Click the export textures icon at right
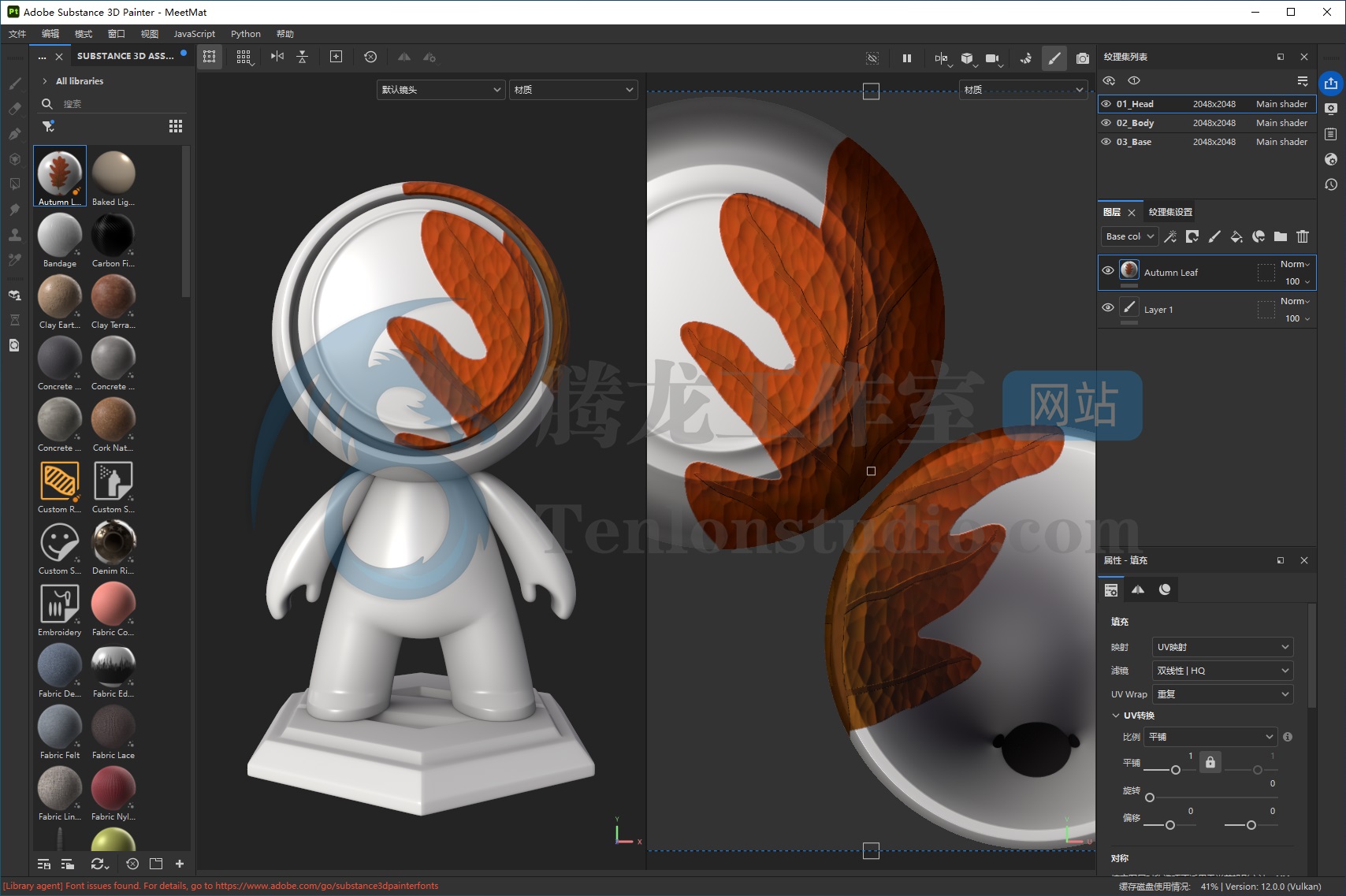Image resolution: width=1346 pixels, height=896 pixels. (1331, 84)
